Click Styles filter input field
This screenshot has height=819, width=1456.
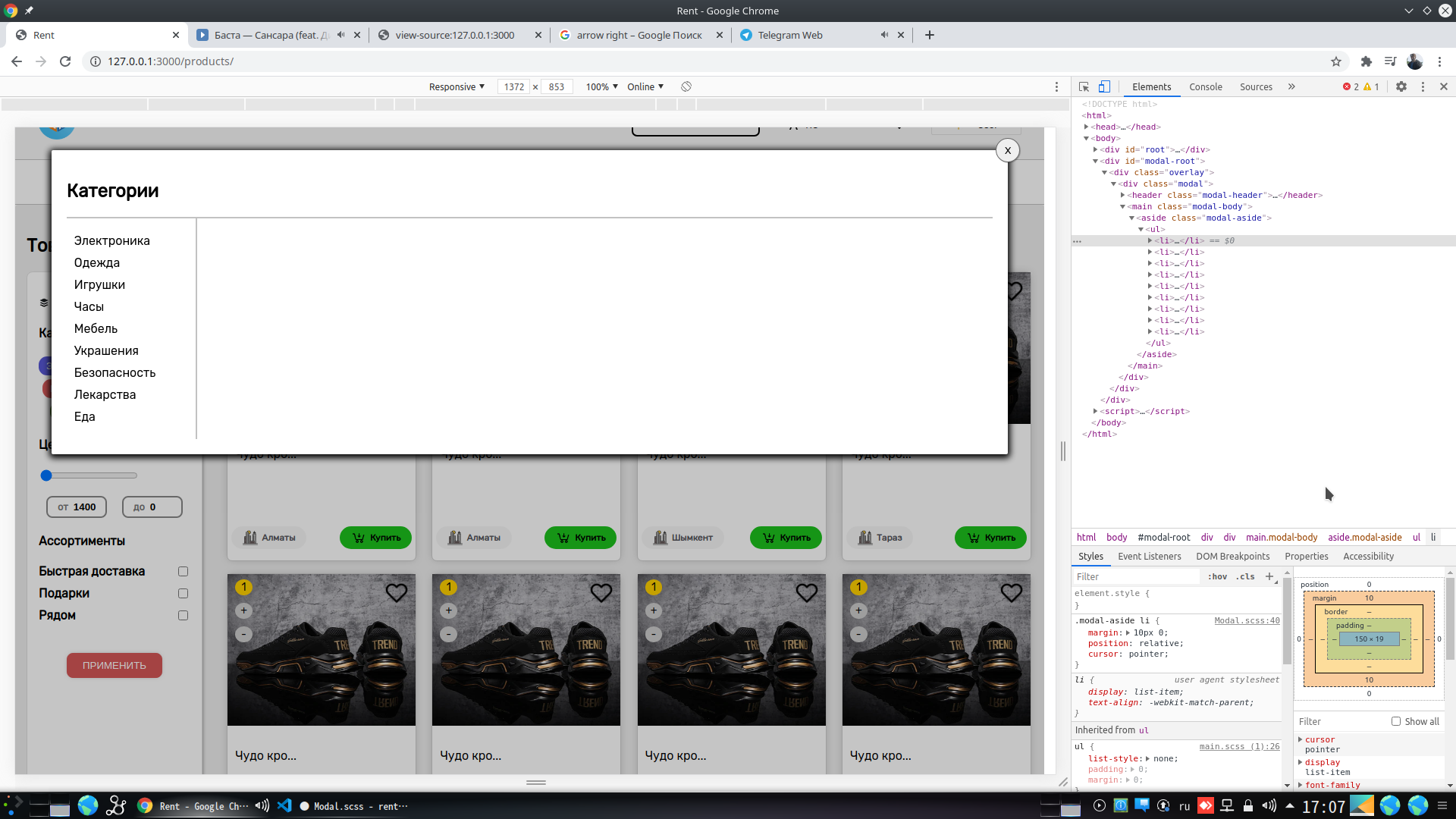[1137, 576]
